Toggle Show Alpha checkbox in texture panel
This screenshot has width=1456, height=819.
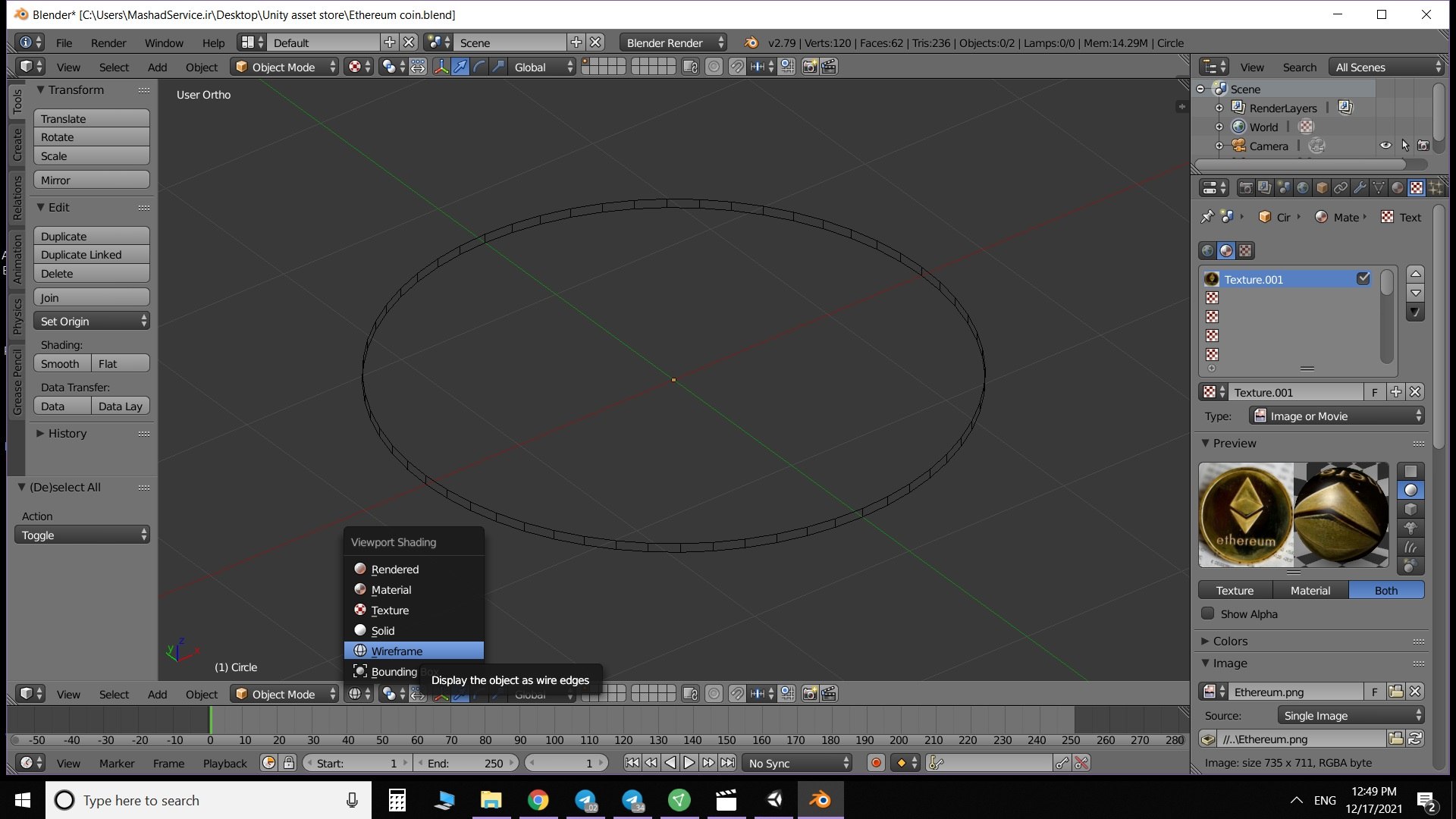pyautogui.click(x=1209, y=613)
